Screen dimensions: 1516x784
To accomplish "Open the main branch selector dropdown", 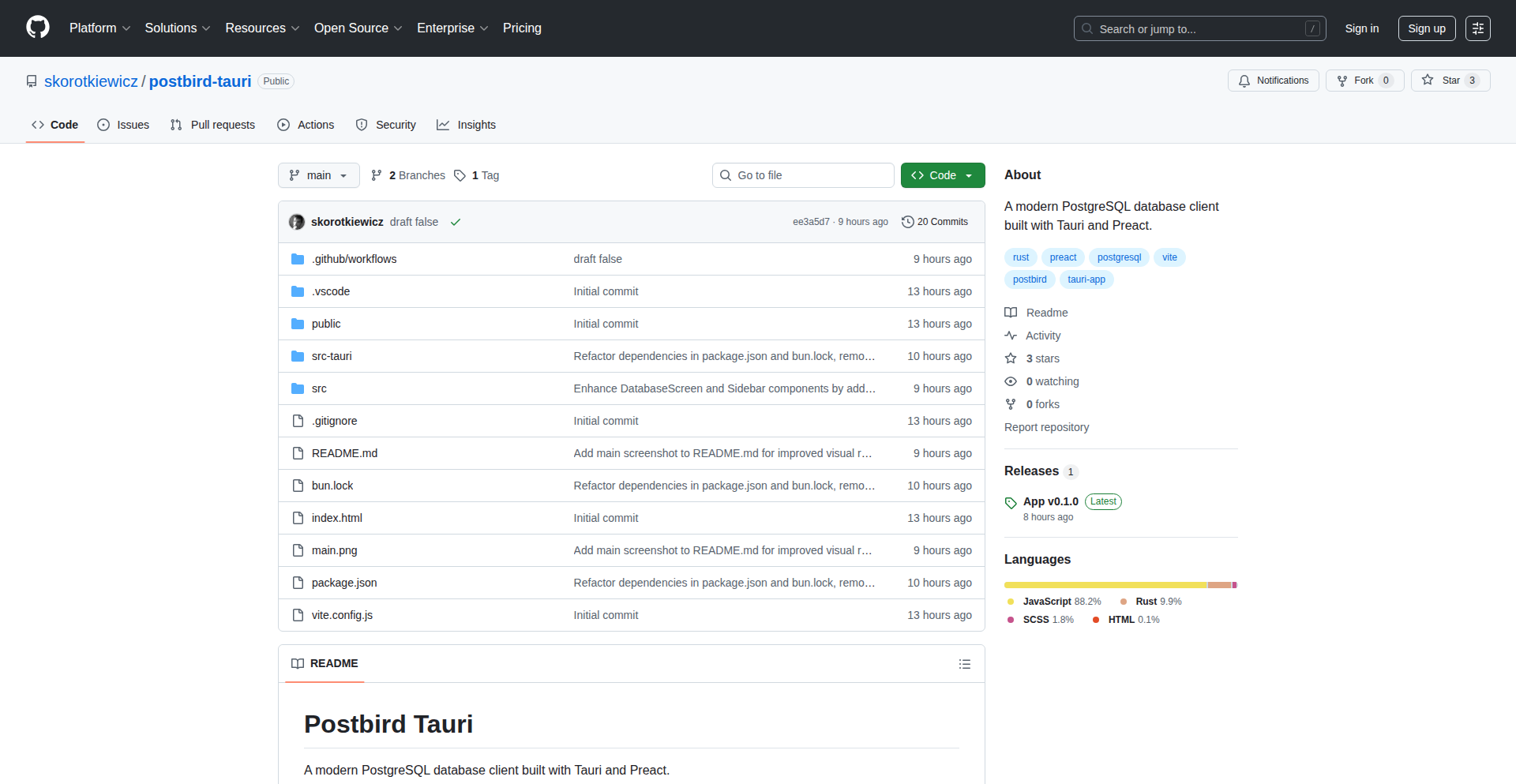I will (319, 175).
